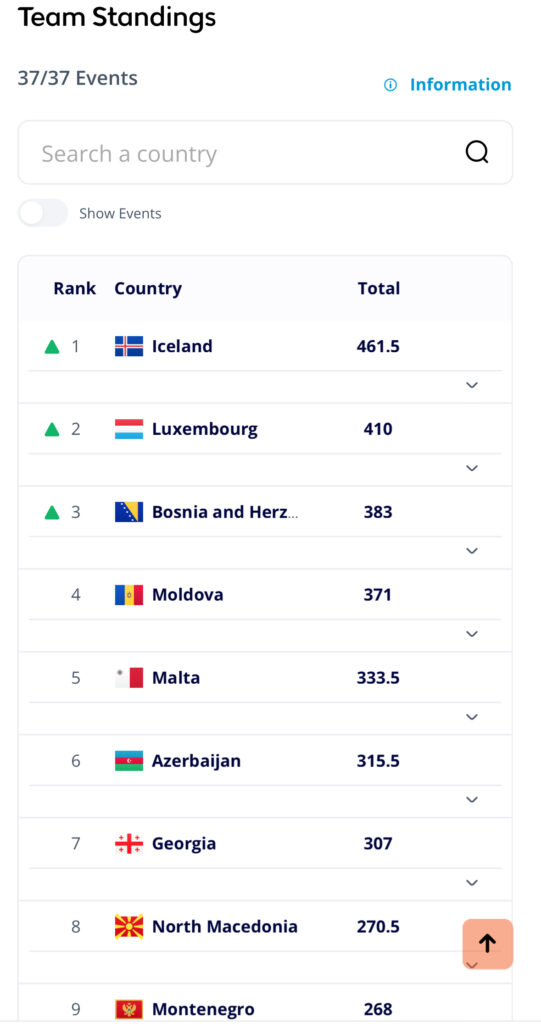Expand the Iceland row details chevron
541x1024 pixels.
[472, 385]
